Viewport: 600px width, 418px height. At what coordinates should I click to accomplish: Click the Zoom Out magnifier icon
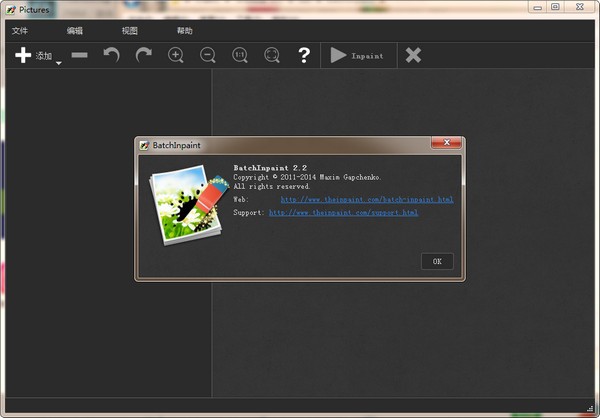tap(208, 56)
